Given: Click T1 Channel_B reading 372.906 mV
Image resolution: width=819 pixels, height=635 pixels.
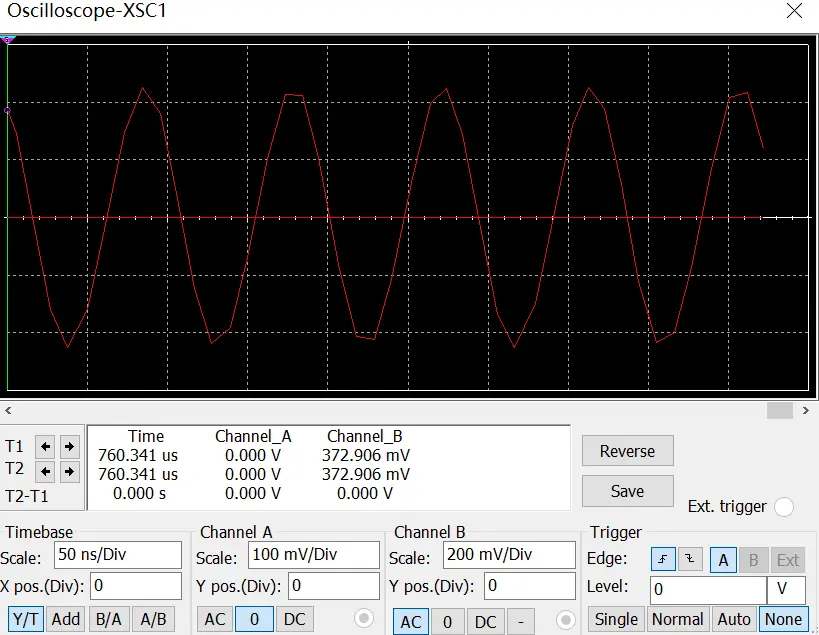Looking at the screenshot, I should coord(366,455).
